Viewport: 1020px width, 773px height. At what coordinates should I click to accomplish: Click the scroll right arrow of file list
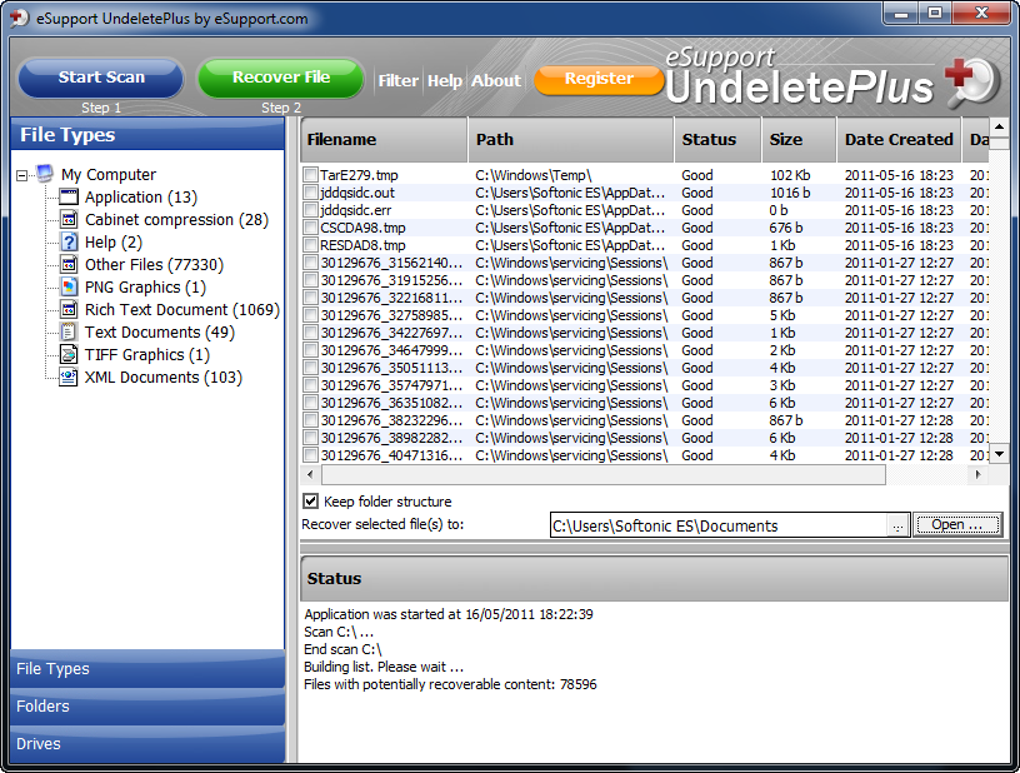pyautogui.click(x=978, y=474)
